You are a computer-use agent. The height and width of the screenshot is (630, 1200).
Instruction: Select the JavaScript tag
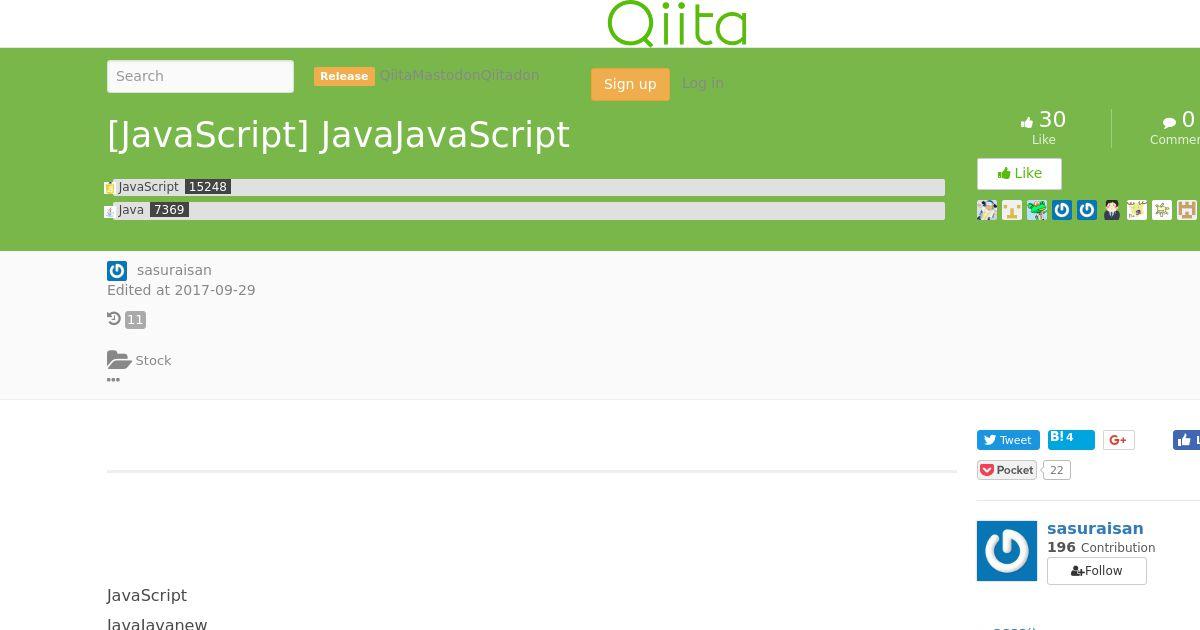pyautogui.click(x=148, y=187)
